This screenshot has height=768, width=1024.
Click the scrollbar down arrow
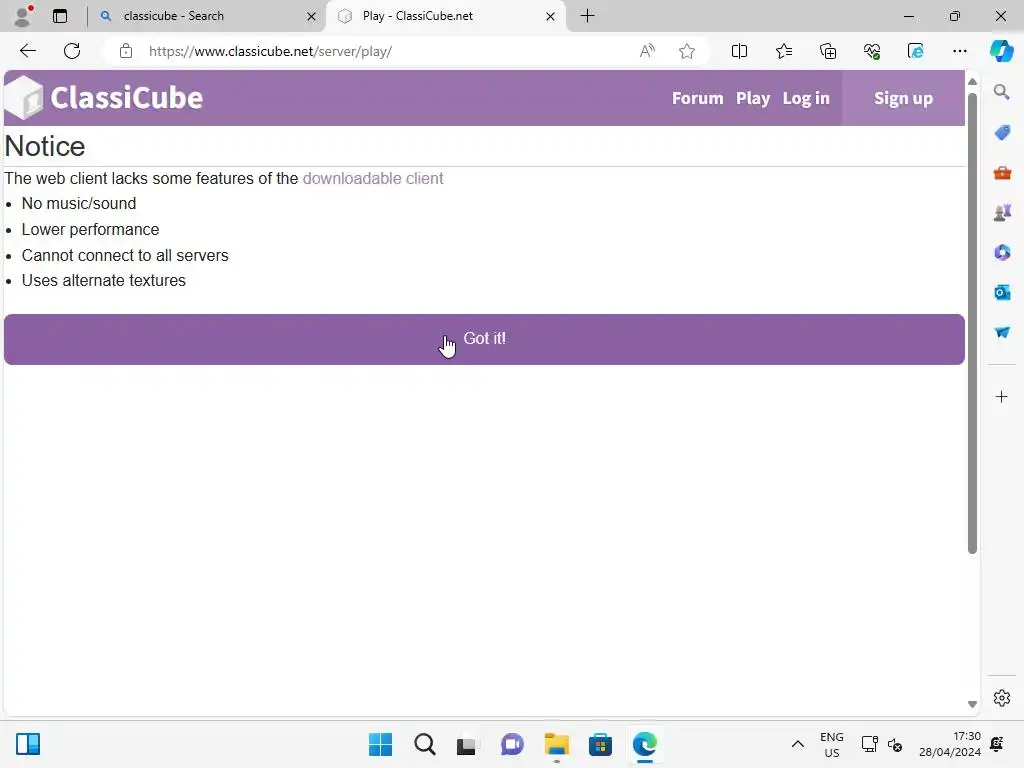[x=972, y=704]
